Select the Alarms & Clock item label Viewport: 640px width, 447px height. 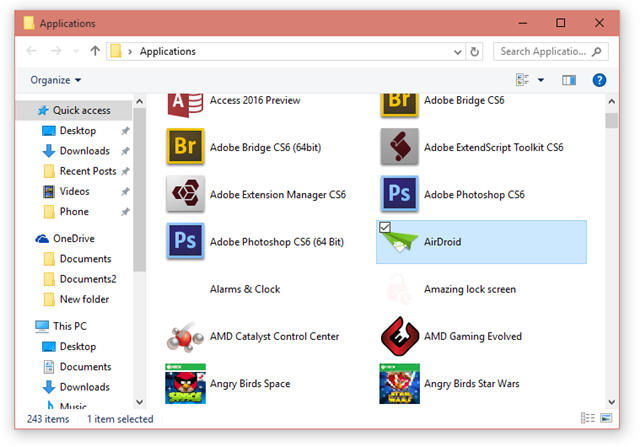245,289
